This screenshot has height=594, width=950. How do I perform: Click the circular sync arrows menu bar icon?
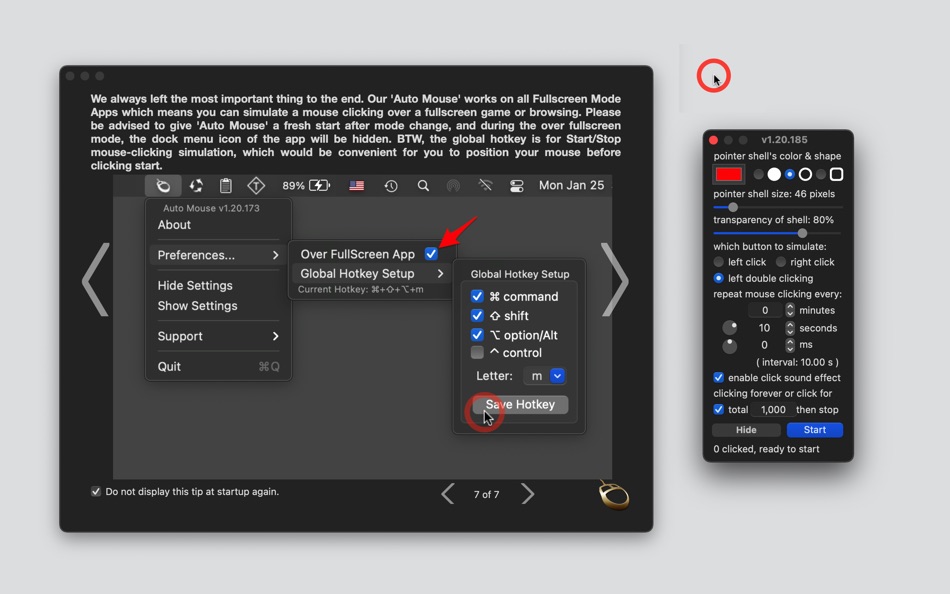pyautogui.click(x=196, y=185)
